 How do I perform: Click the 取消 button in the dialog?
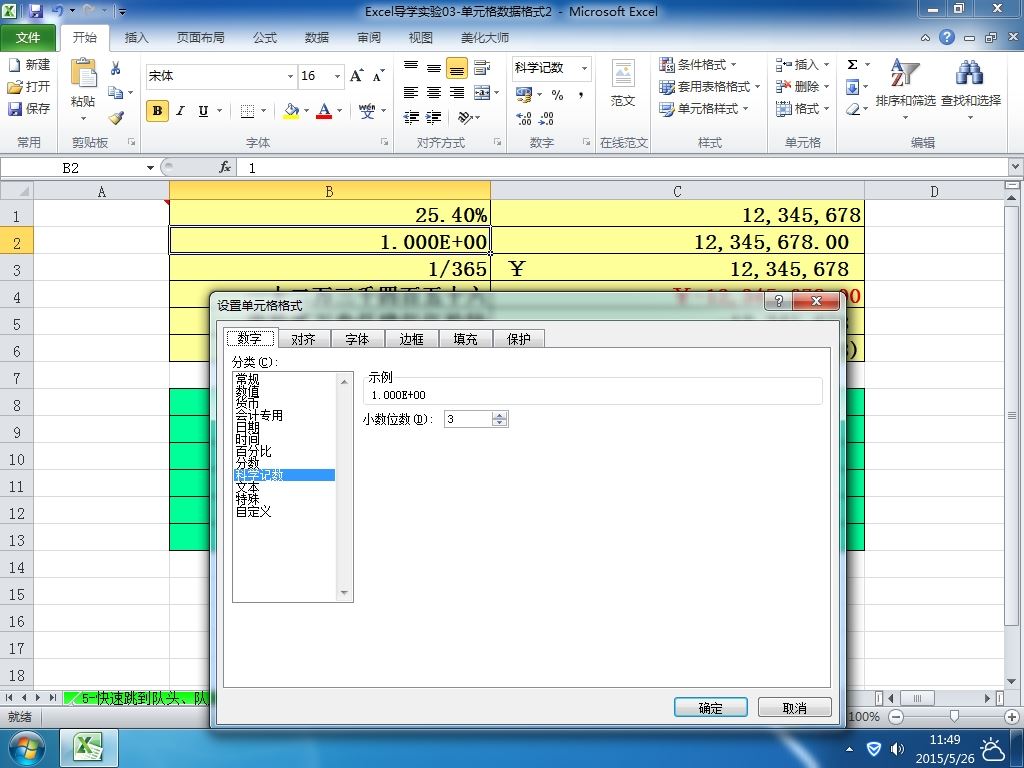795,708
